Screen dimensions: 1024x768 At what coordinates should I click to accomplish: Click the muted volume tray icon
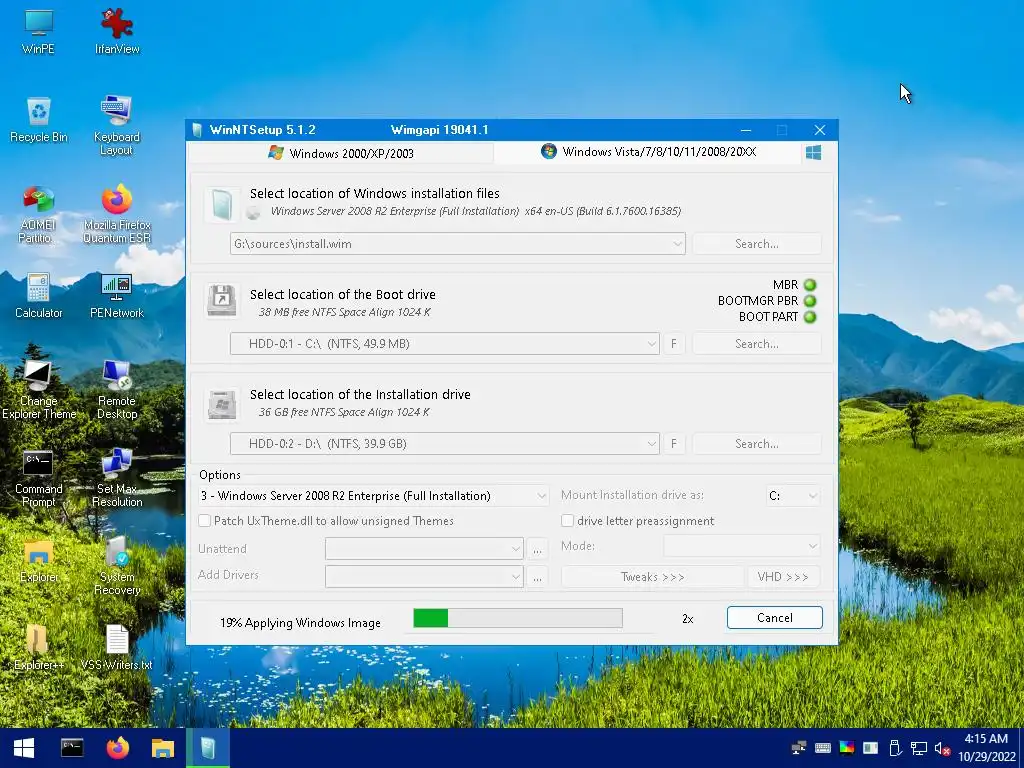pos(942,748)
